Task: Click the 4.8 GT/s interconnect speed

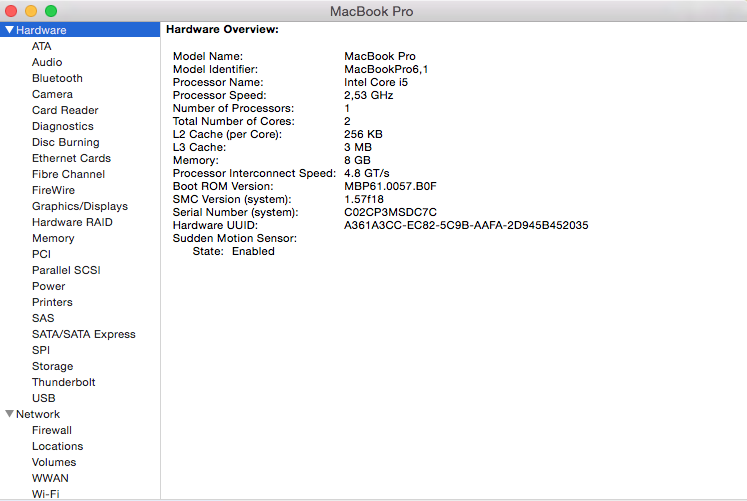Action: [x=367, y=173]
